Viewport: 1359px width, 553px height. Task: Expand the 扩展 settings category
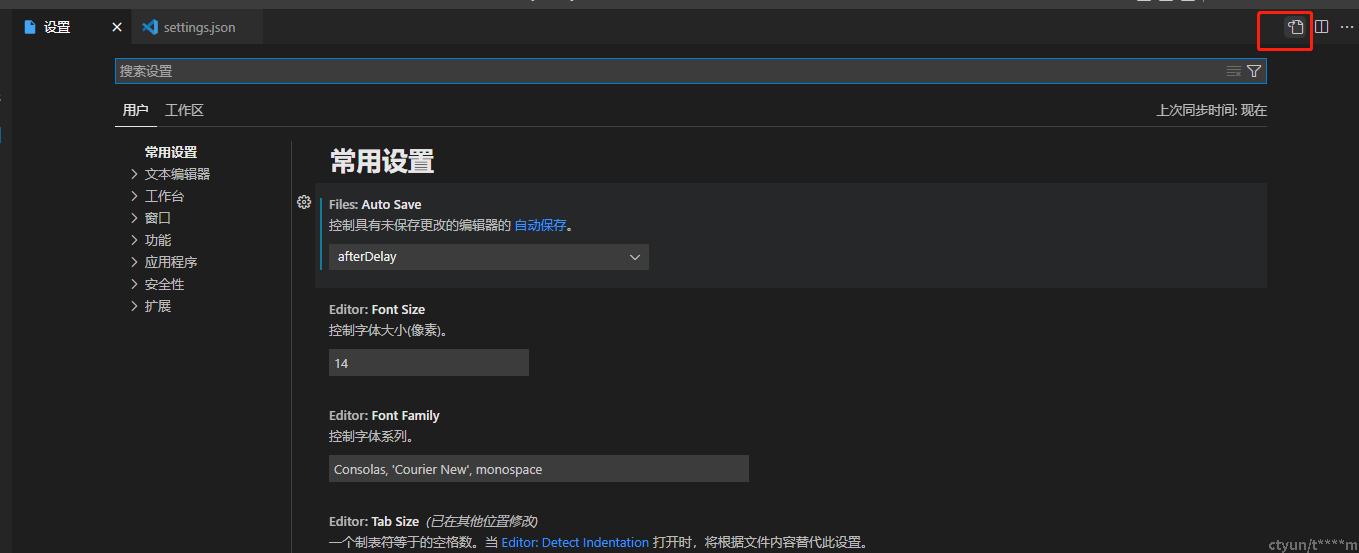(x=135, y=306)
